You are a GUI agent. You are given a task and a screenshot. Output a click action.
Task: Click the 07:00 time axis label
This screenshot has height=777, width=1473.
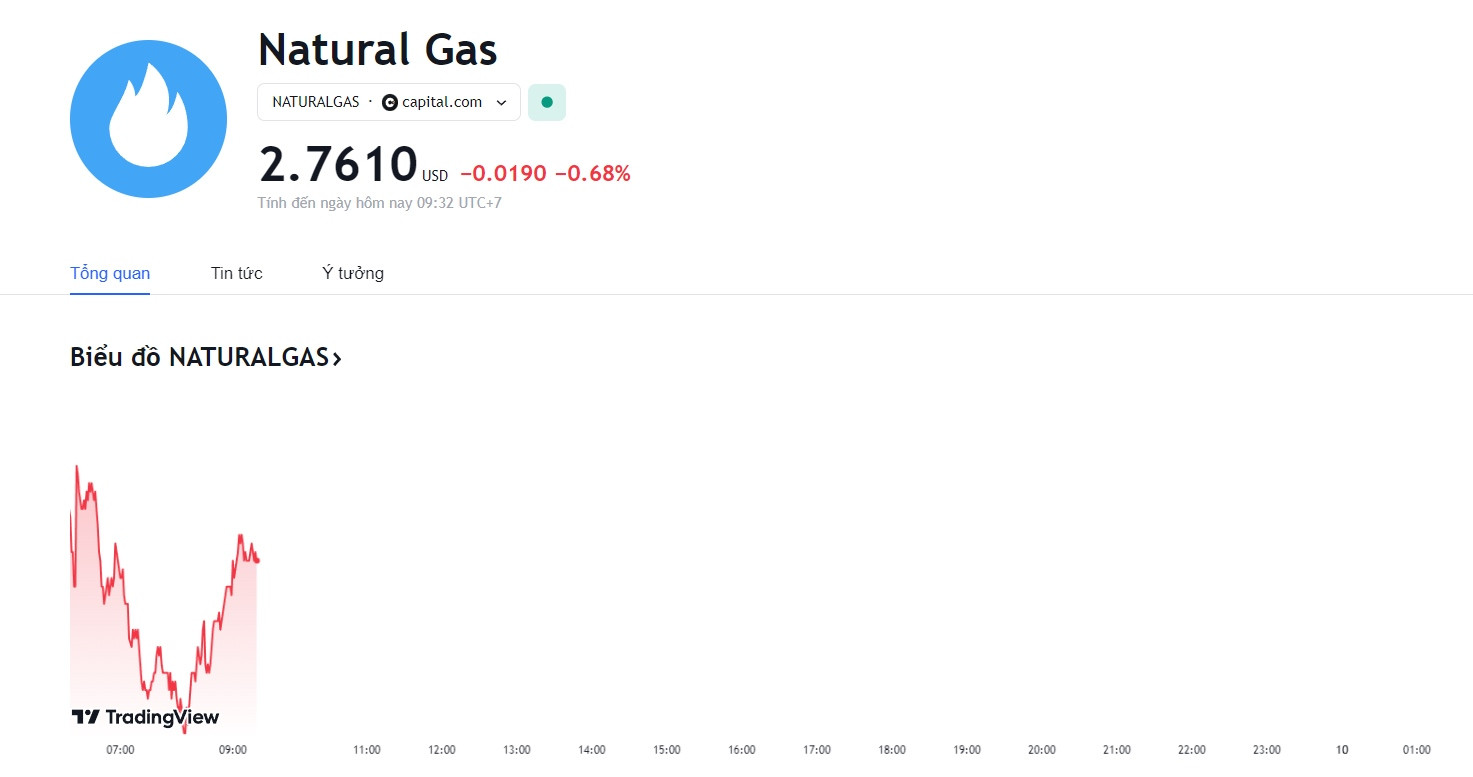click(x=120, y=750)
